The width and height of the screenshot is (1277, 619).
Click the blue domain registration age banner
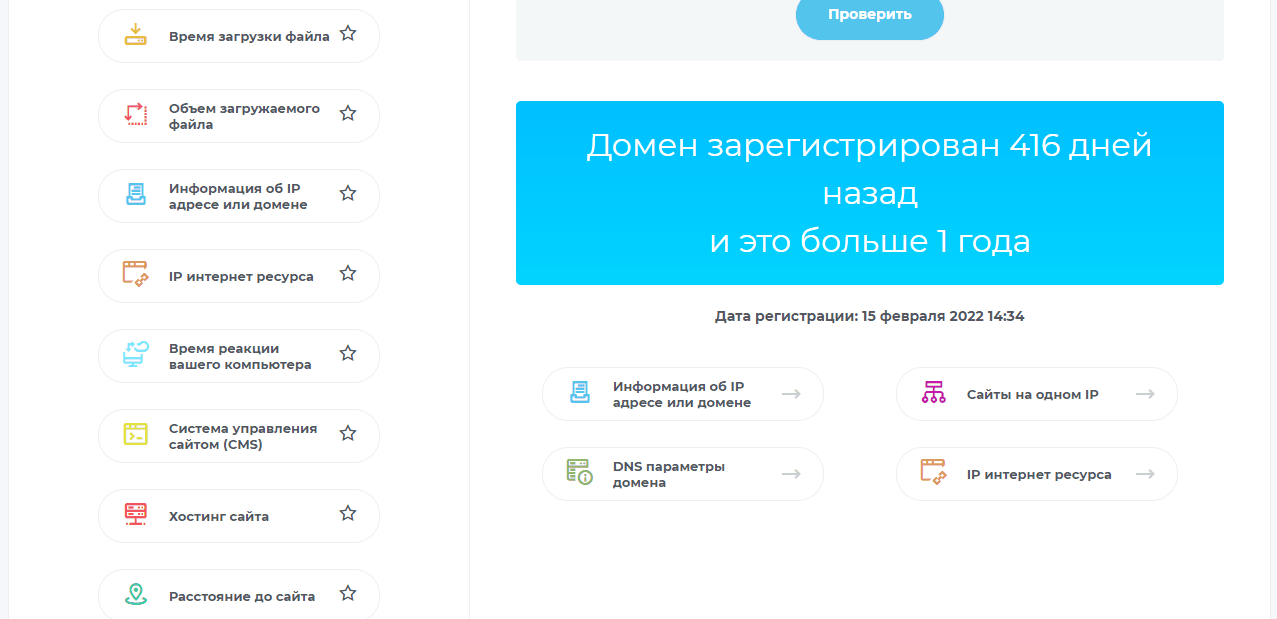click(869, 192)
